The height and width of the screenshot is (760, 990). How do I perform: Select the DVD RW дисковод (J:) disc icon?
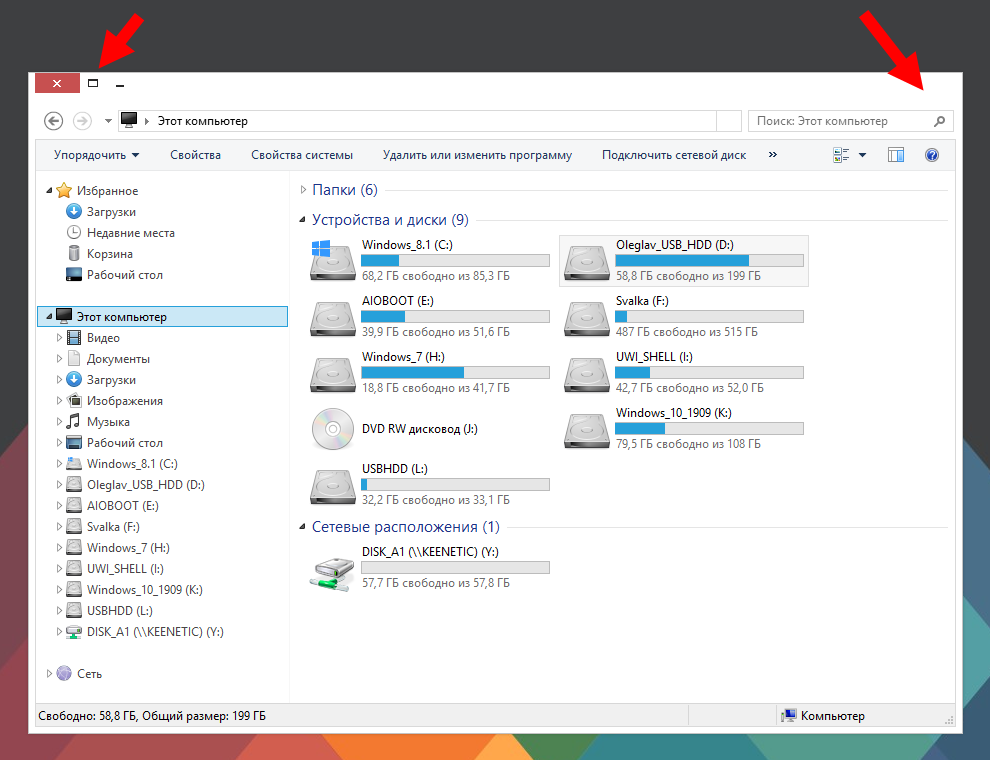[x=333, y=429]
